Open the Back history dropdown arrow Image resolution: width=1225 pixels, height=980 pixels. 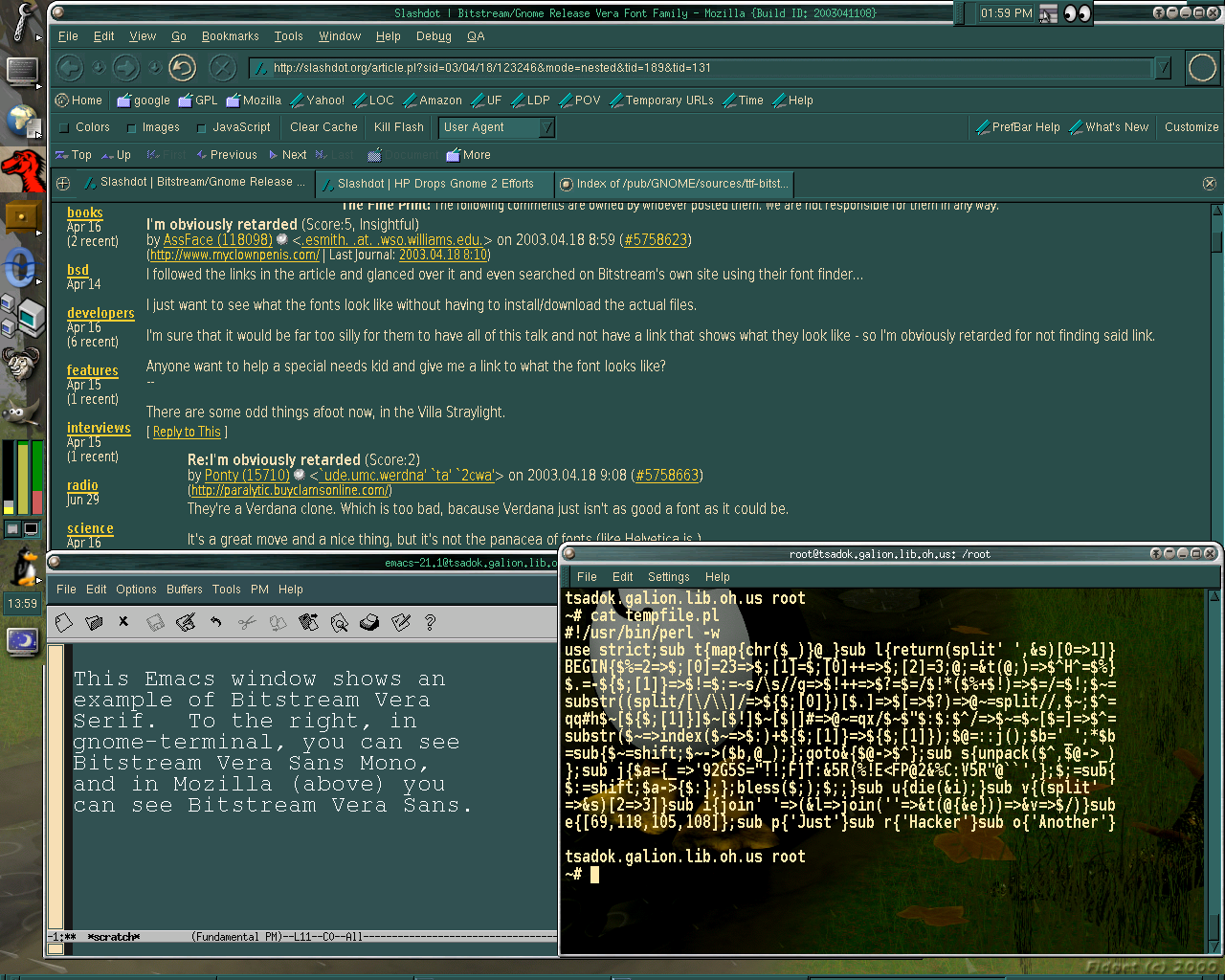(98, 67)
